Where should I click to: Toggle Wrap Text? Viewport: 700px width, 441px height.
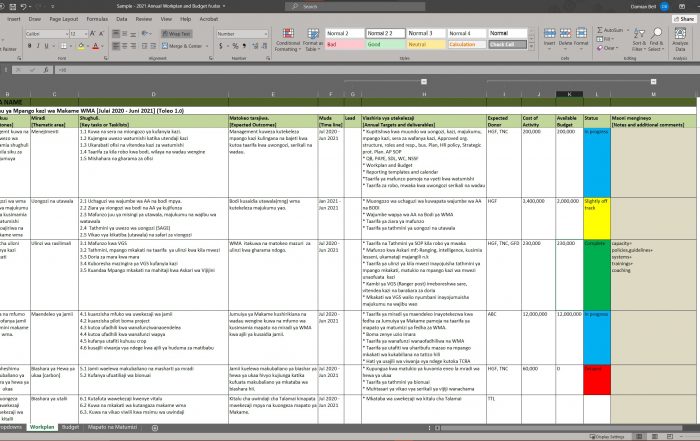[x=177, y=34]
